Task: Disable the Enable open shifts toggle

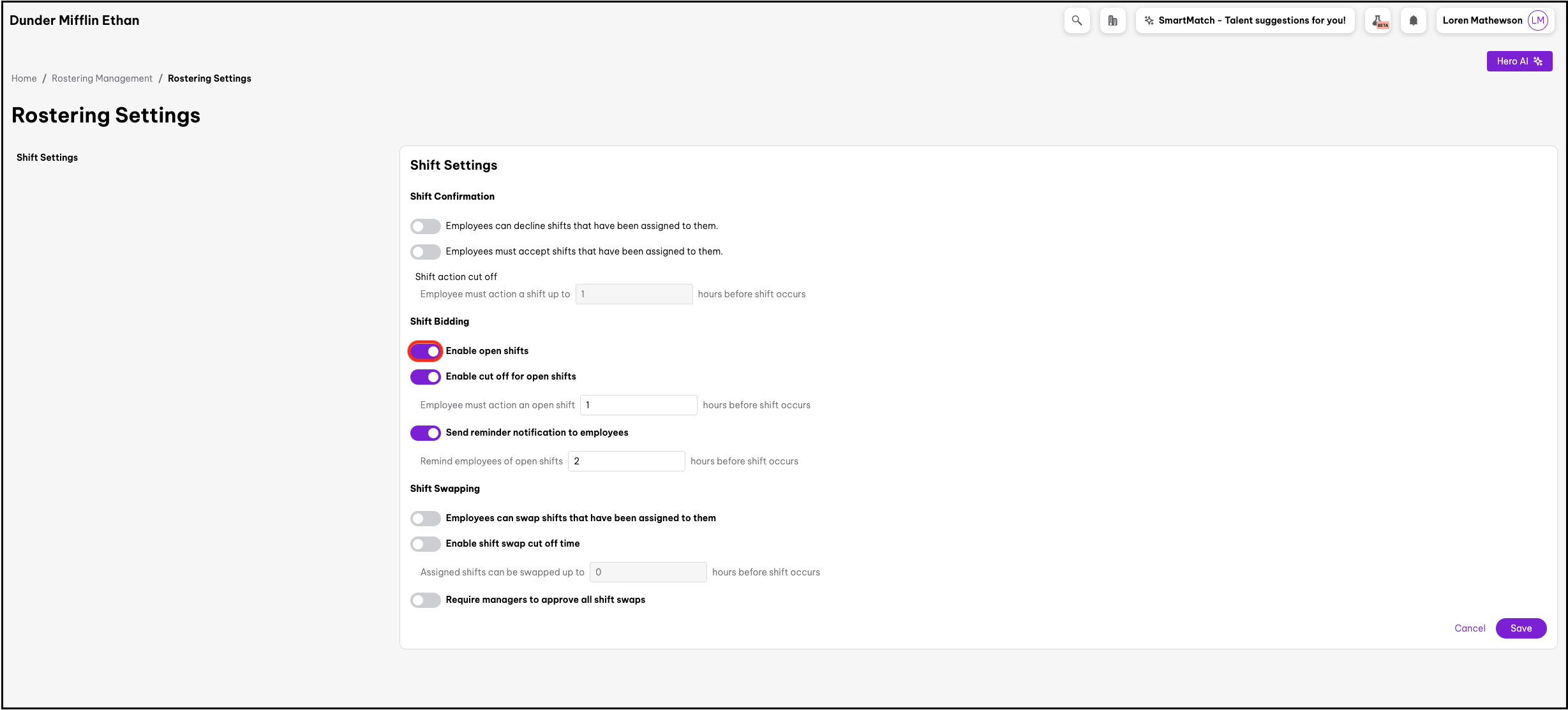Action: point(425,351)
